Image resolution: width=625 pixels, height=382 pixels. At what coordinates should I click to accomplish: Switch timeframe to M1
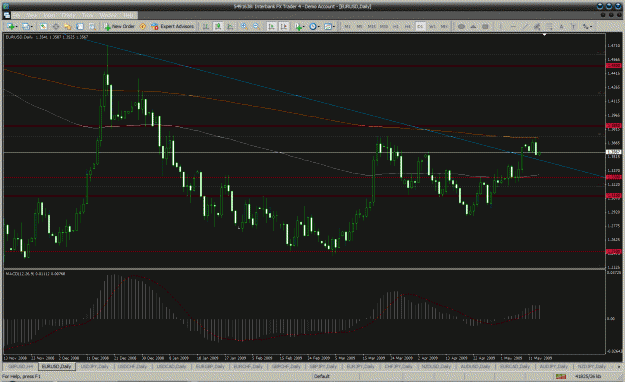(x=347, y=26)
